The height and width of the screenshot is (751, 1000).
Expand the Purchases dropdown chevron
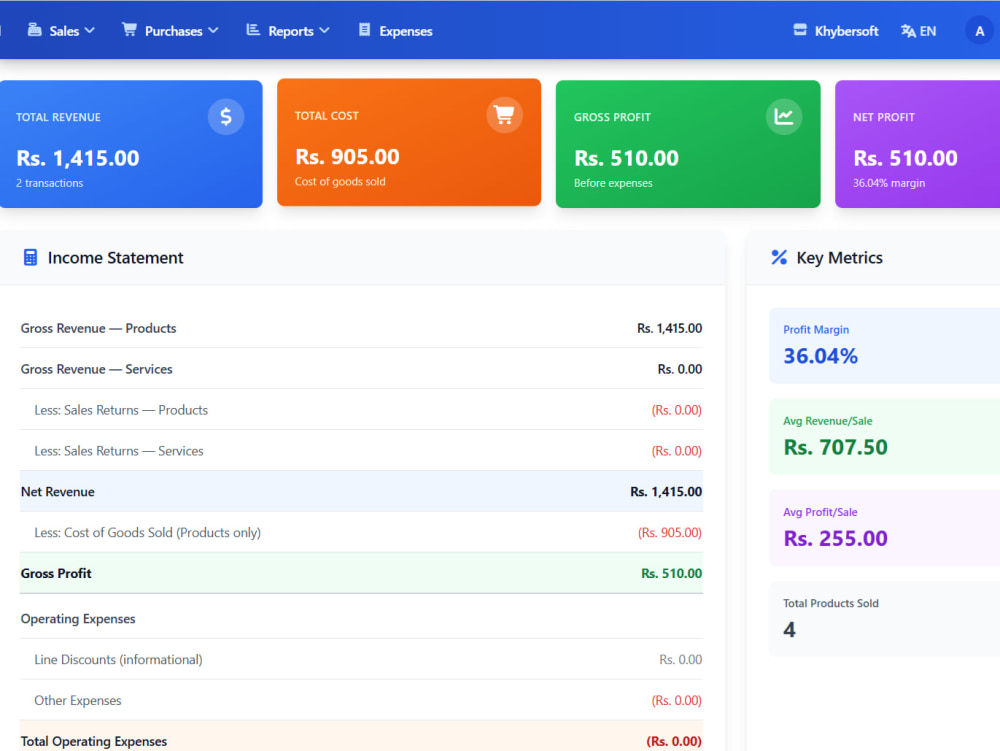coord(213,31)
